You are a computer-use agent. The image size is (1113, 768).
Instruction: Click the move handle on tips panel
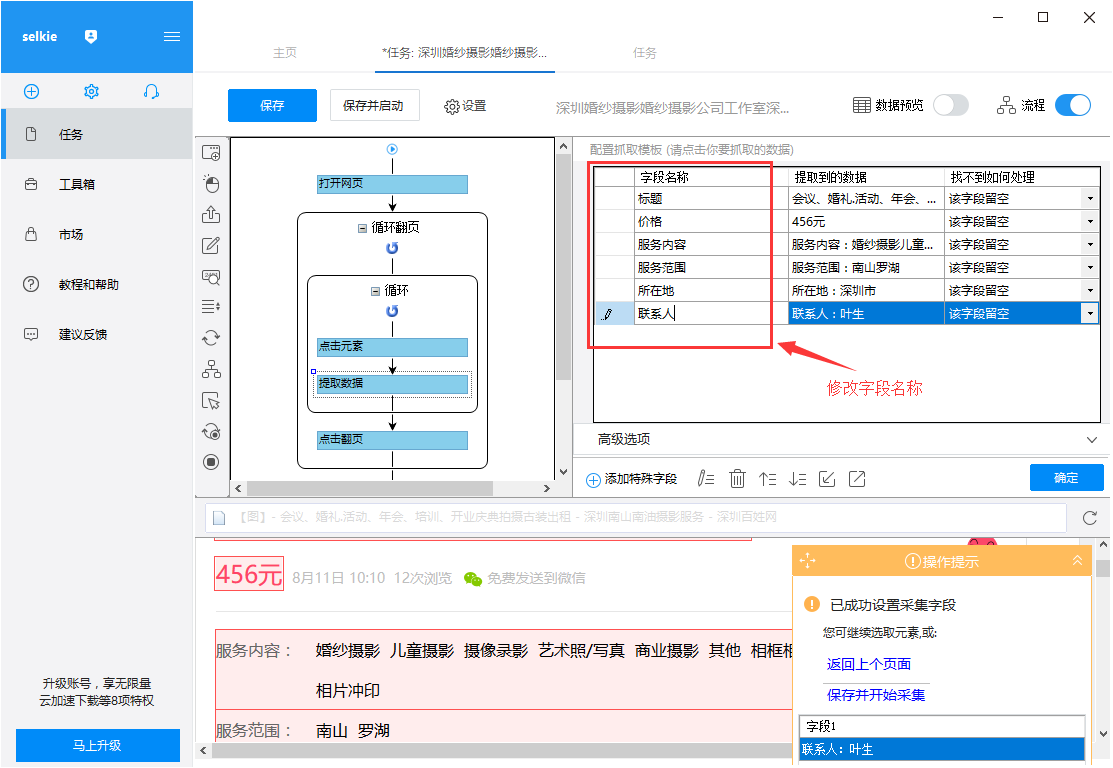(x=807, y=561)
